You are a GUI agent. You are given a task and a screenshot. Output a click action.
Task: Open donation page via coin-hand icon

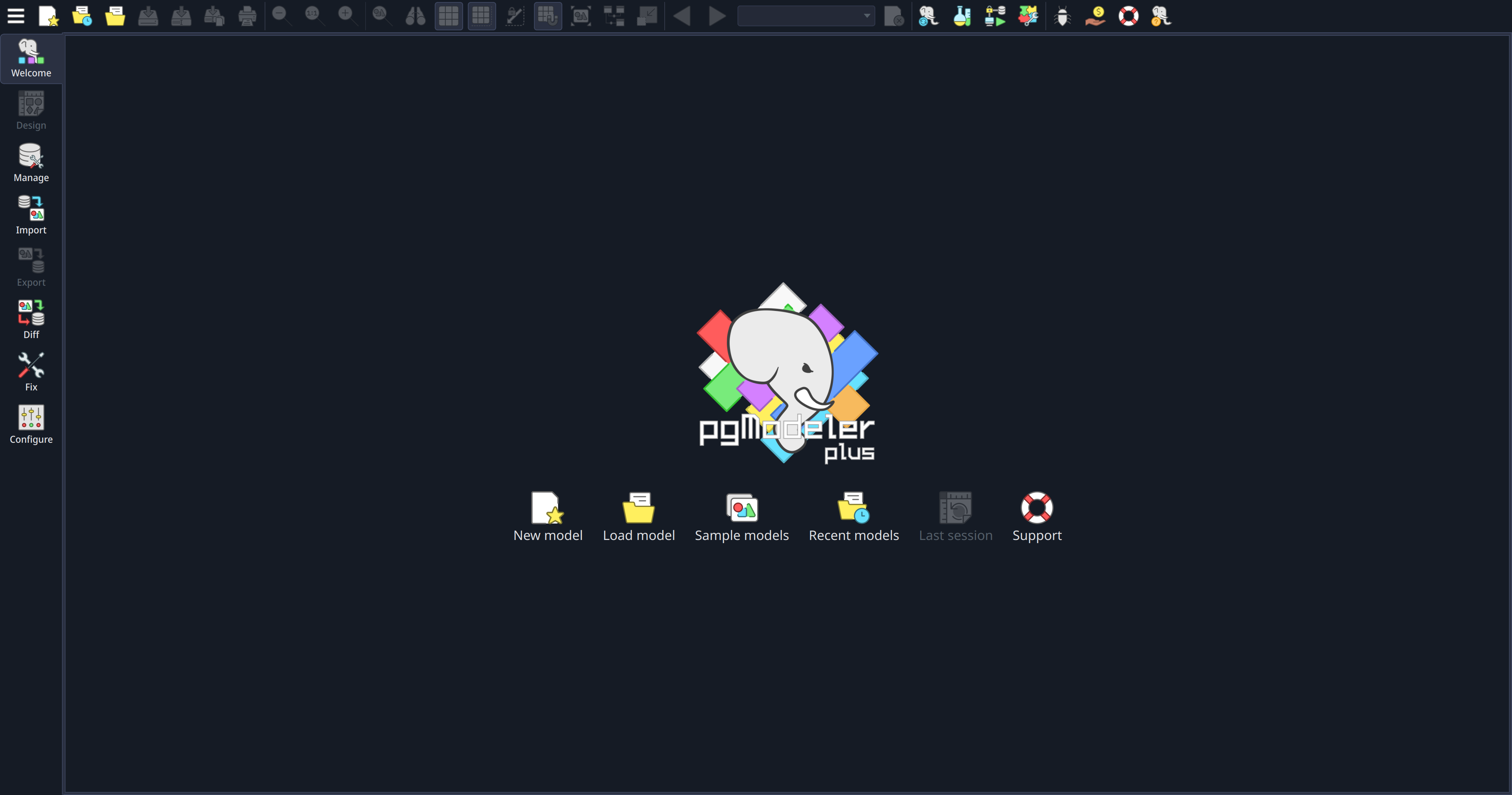1095,16
